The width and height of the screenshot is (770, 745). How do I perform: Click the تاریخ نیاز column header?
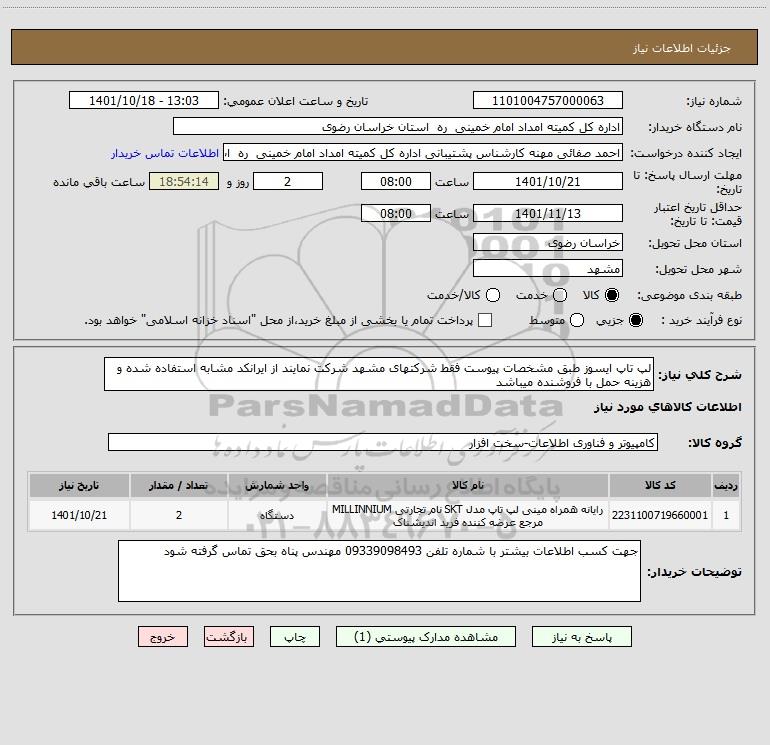coord(79,485)
